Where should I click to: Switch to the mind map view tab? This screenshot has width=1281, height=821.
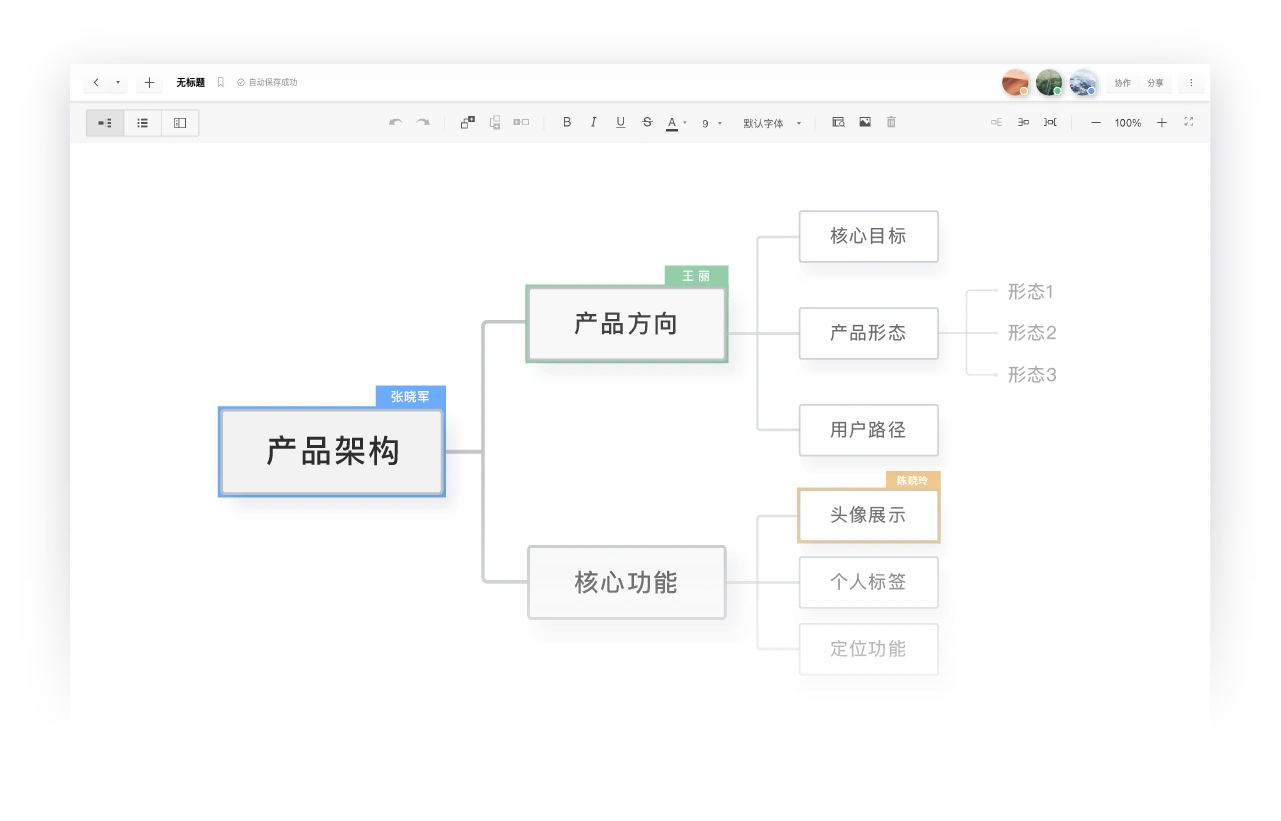[105, 123]
